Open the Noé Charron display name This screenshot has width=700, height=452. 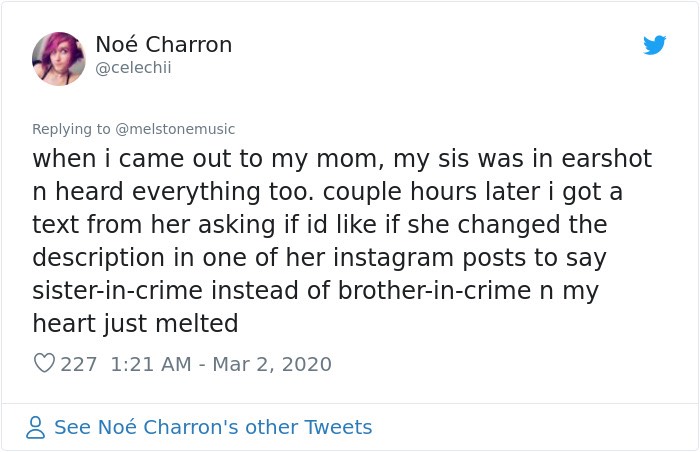click(164, 45)
